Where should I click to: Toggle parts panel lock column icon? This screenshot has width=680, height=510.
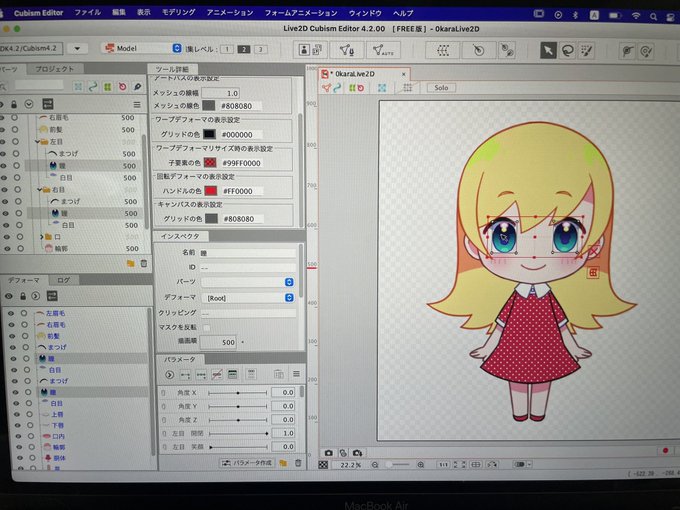[14, 105]
